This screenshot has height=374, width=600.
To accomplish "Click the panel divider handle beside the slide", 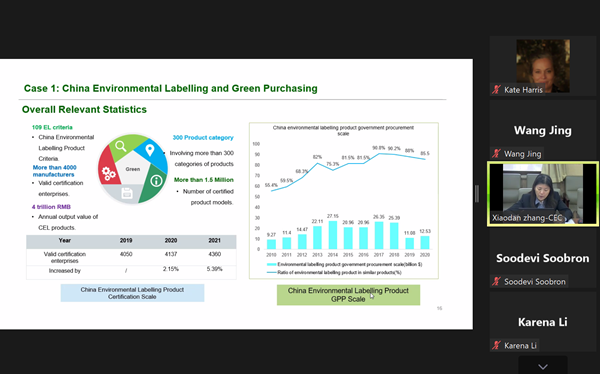I will tap(477, 194).
